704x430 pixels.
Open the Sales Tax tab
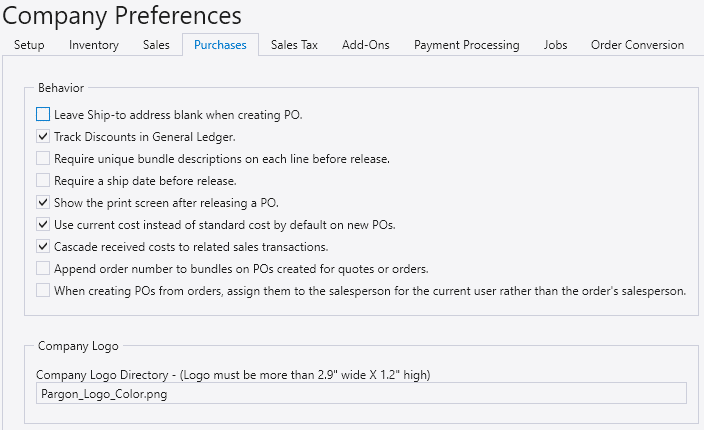point(294,45)
